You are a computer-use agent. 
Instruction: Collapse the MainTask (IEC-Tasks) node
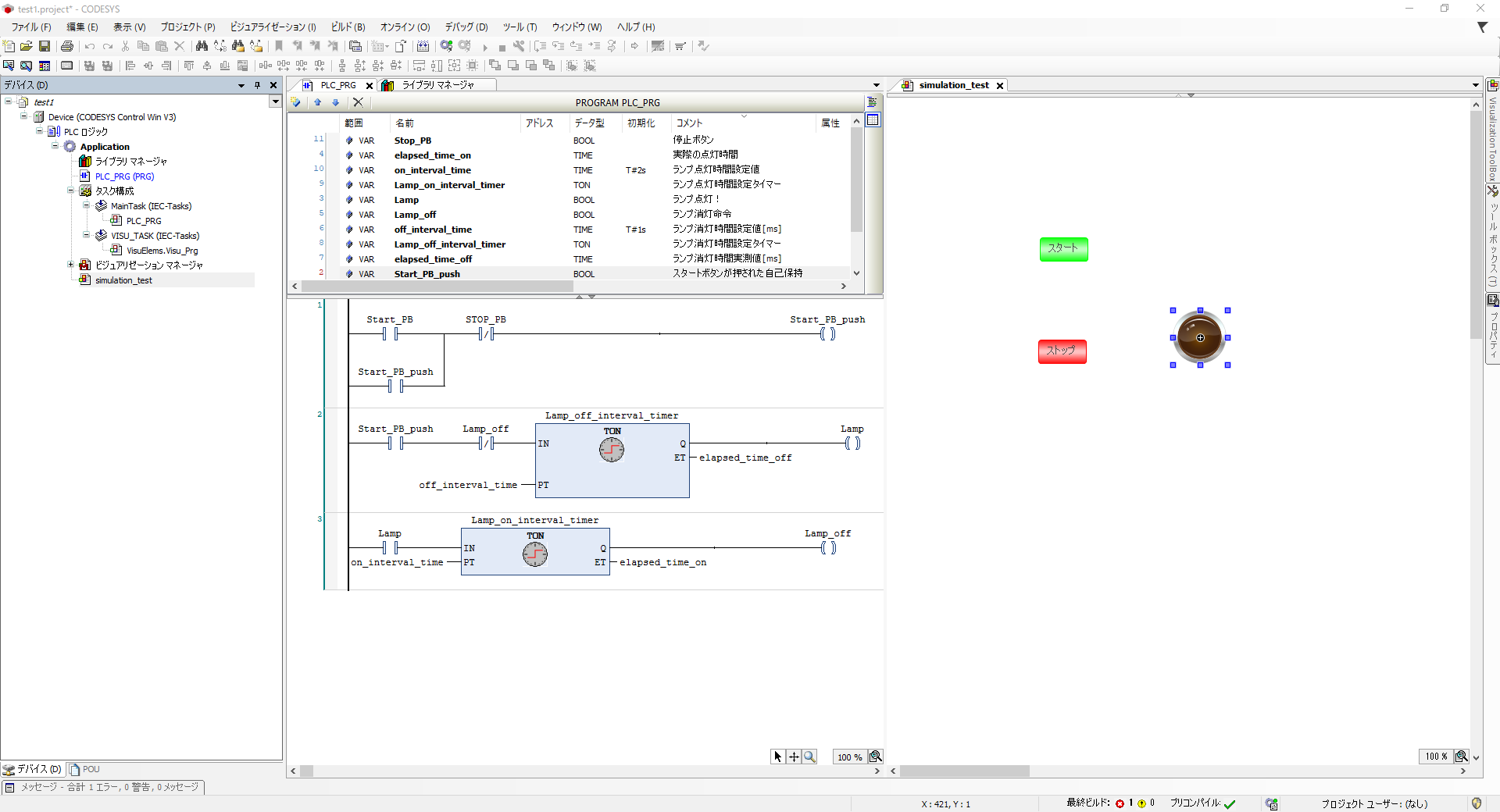coord(86,205)
